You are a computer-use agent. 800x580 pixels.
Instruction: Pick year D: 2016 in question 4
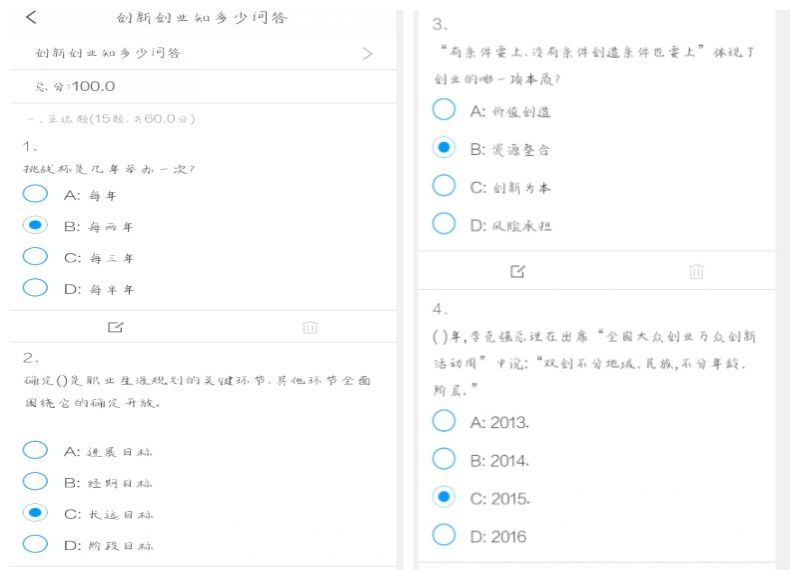[x=444, y=536]
